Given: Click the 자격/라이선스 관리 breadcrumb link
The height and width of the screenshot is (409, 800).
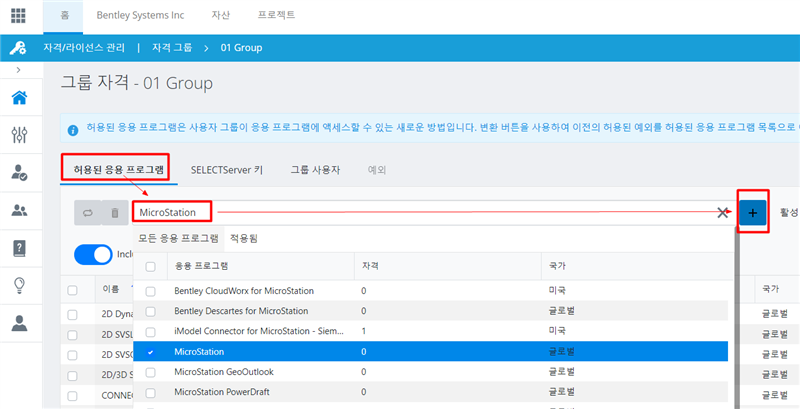Looking at the screenshot, I should (x=84, y=48).
